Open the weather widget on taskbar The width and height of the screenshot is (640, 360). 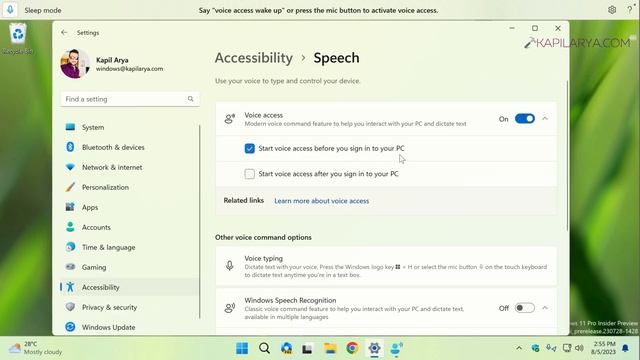[x=36, y=348]
